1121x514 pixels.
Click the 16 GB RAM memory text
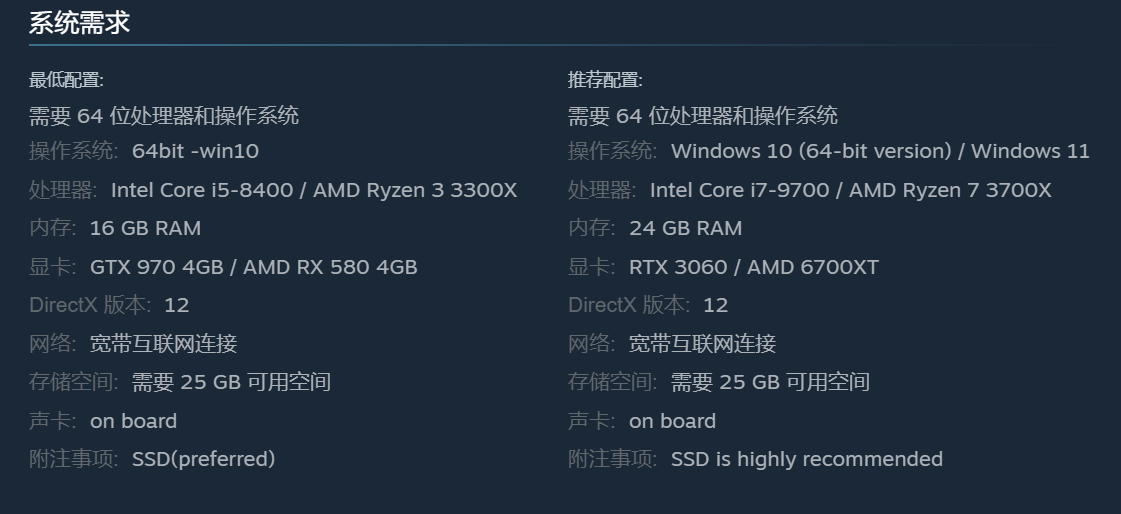click(145, 228)
